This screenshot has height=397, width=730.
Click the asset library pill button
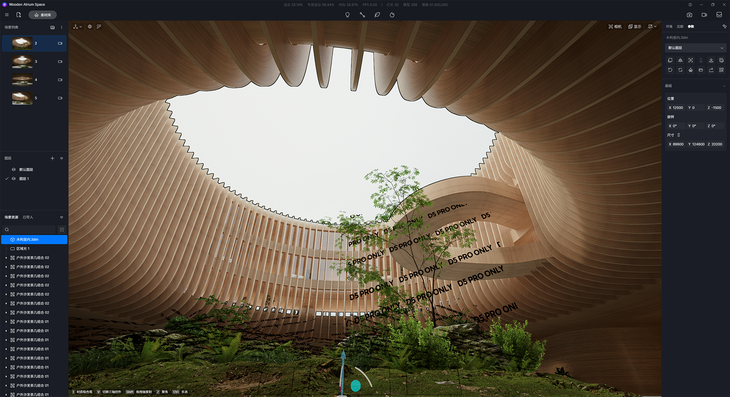[x=43, y=15]
